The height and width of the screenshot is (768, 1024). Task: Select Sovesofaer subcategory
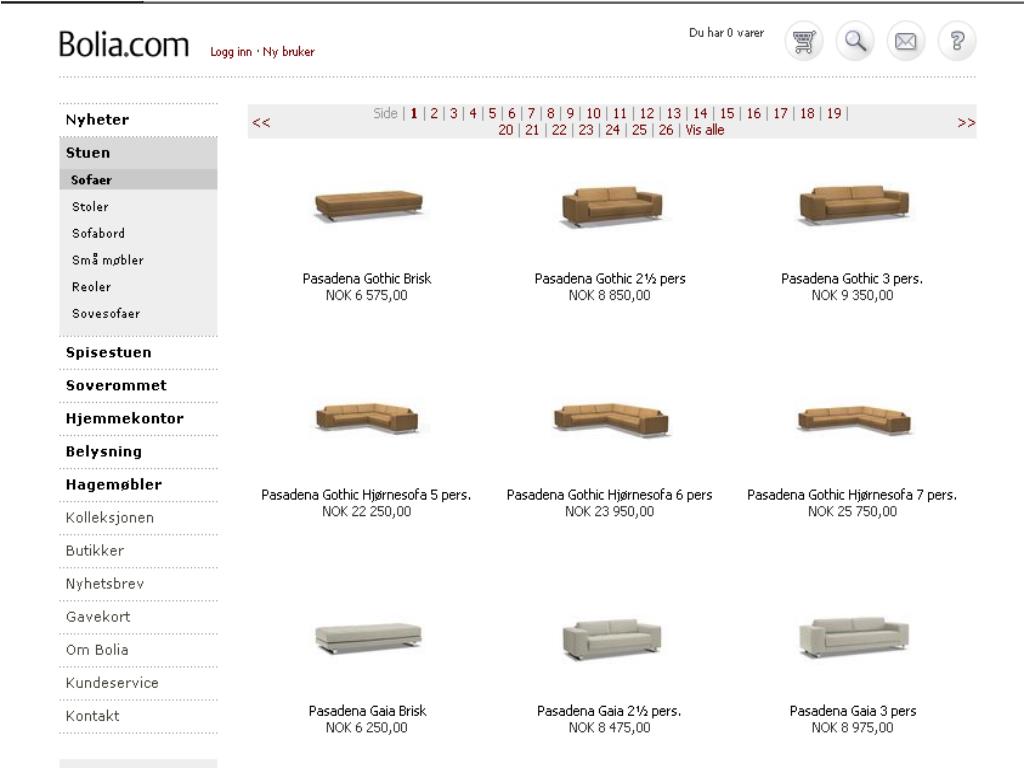pos(106,313)
